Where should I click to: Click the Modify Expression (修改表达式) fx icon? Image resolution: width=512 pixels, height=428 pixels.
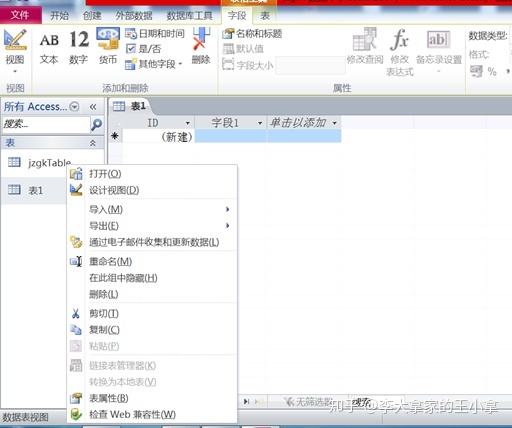pos(399,39)
